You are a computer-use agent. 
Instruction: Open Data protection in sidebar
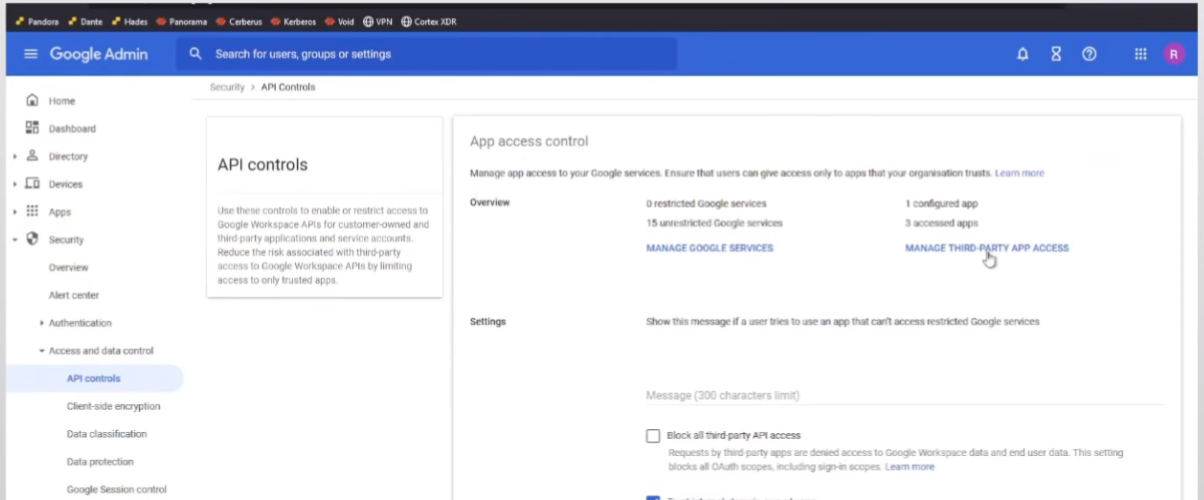click(x=100, y=462)
